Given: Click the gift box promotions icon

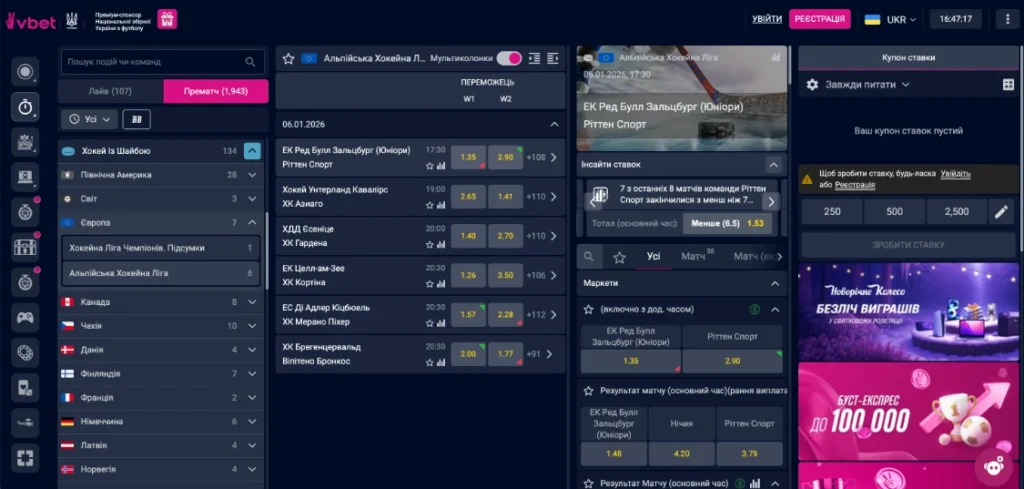Looking at the screenshot, I should point(167,19).
